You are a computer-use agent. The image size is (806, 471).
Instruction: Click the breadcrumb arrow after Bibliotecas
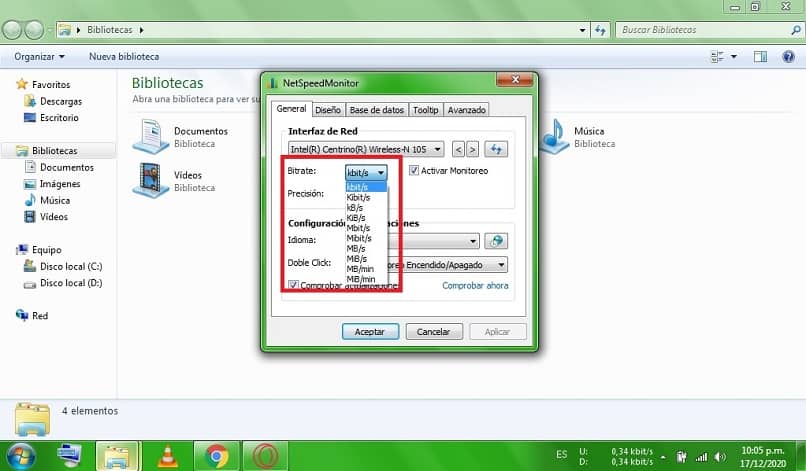141,30
